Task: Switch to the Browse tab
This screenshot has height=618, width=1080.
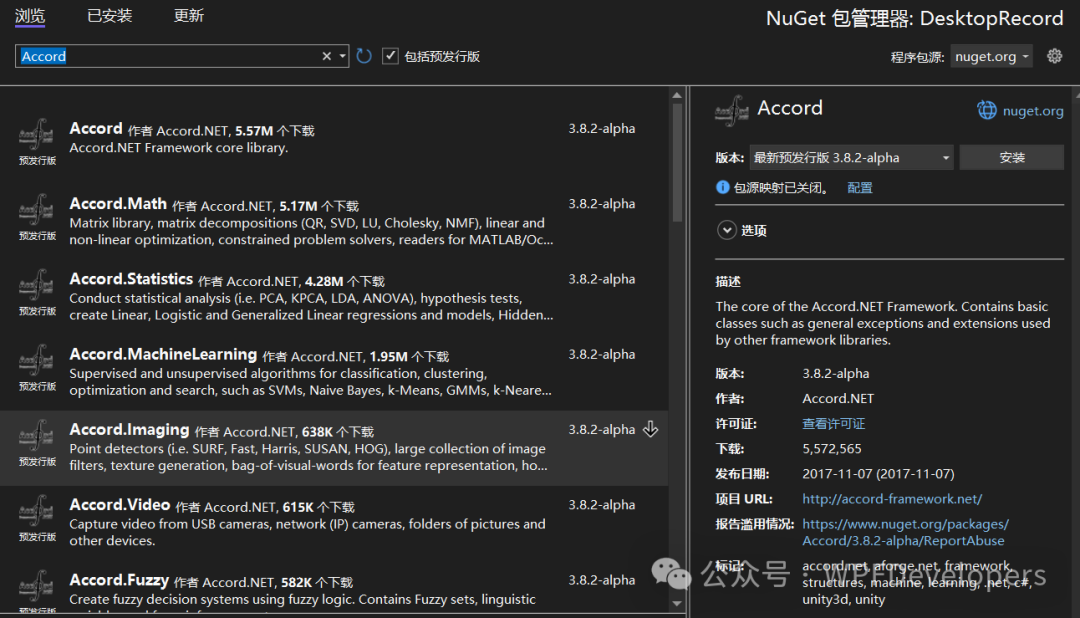Action: coord(30,16)
